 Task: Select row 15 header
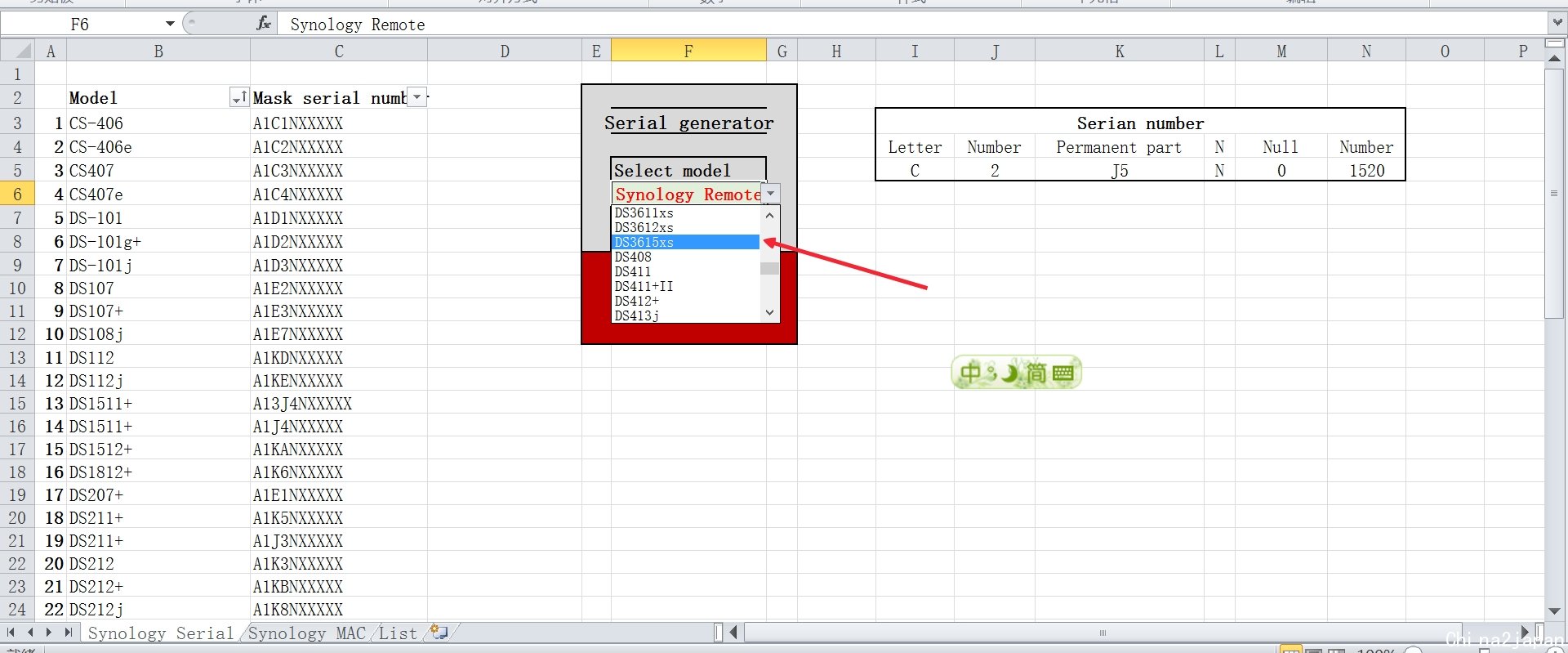[x=17, y=403]
